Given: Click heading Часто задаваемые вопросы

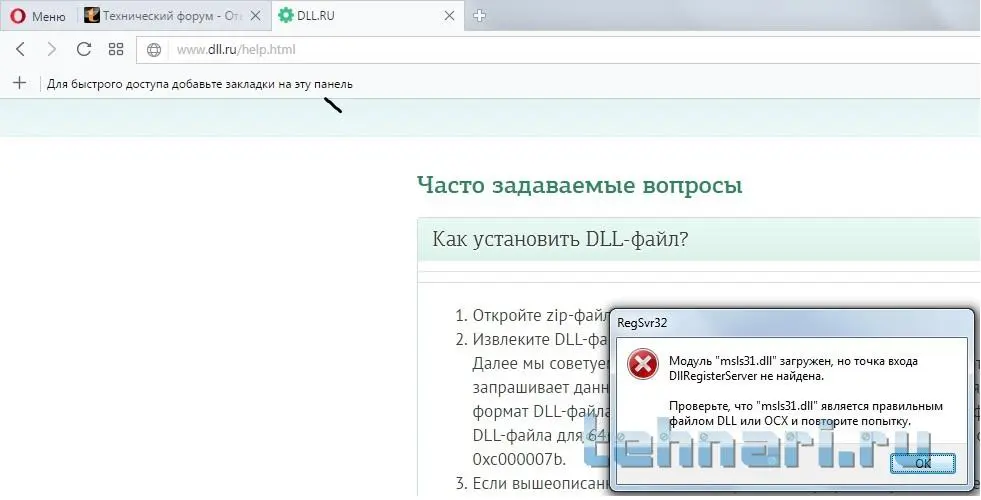Looking at the screenshot, I should (x=579, y=185).
